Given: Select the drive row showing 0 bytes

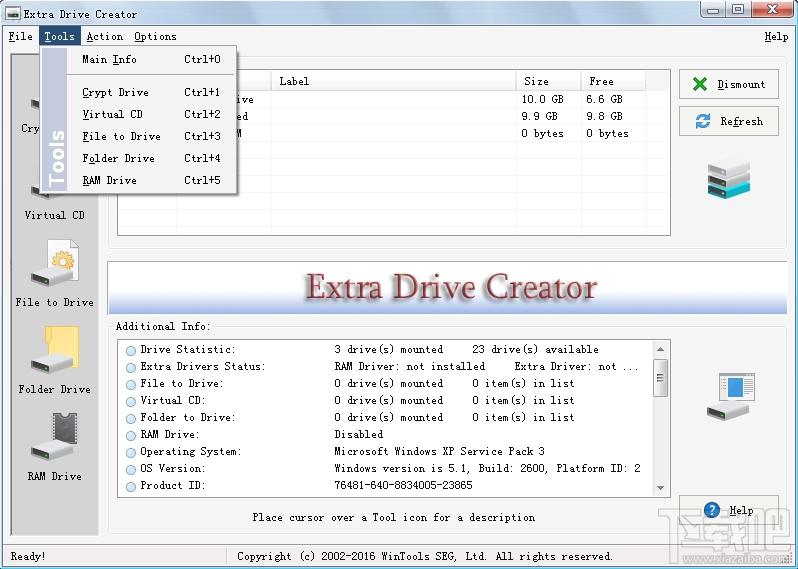Looking at the screenshot, I should 393,134.
